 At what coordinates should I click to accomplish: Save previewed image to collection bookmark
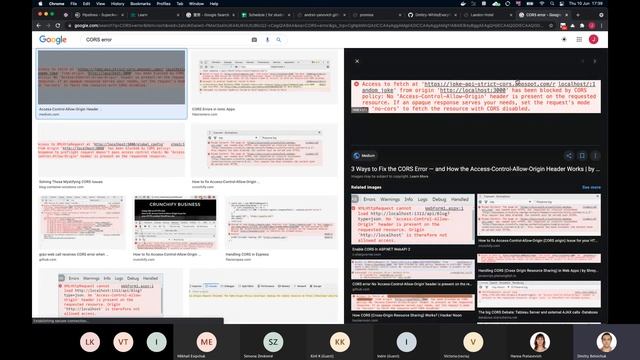582,156
